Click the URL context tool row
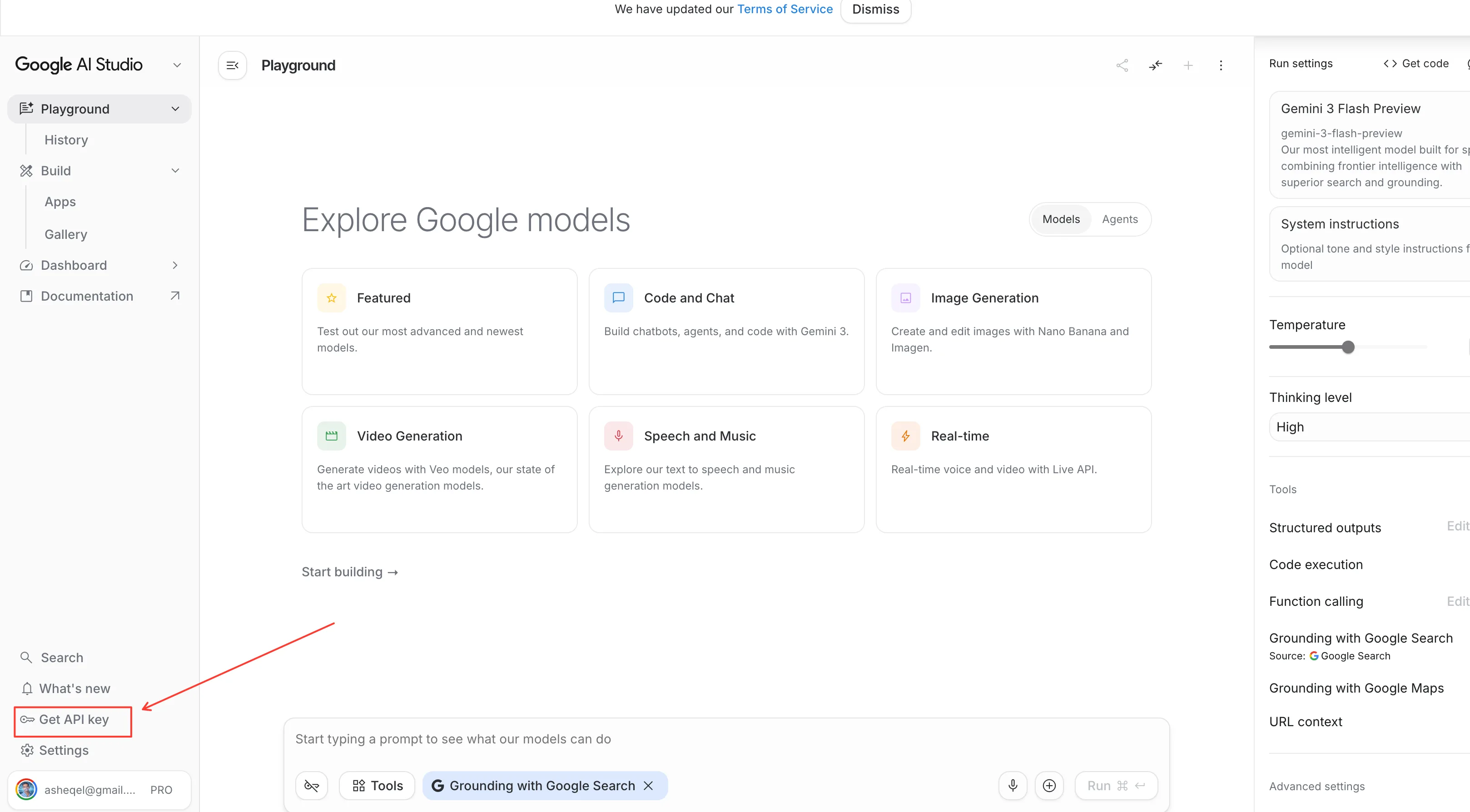 click(x=1370, y=722)
